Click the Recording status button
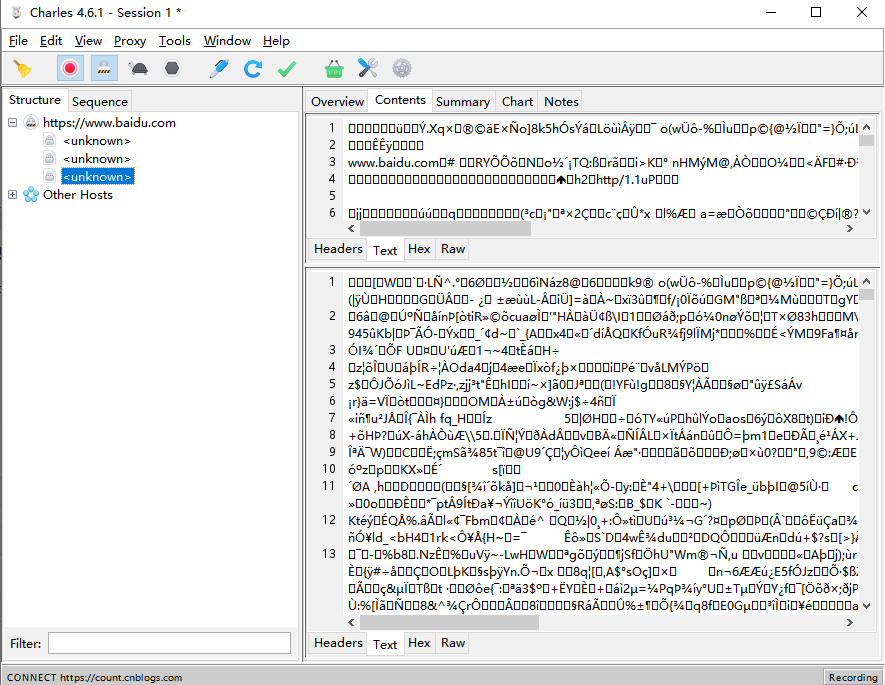The image size is (885, 685). tap(852, 677)
